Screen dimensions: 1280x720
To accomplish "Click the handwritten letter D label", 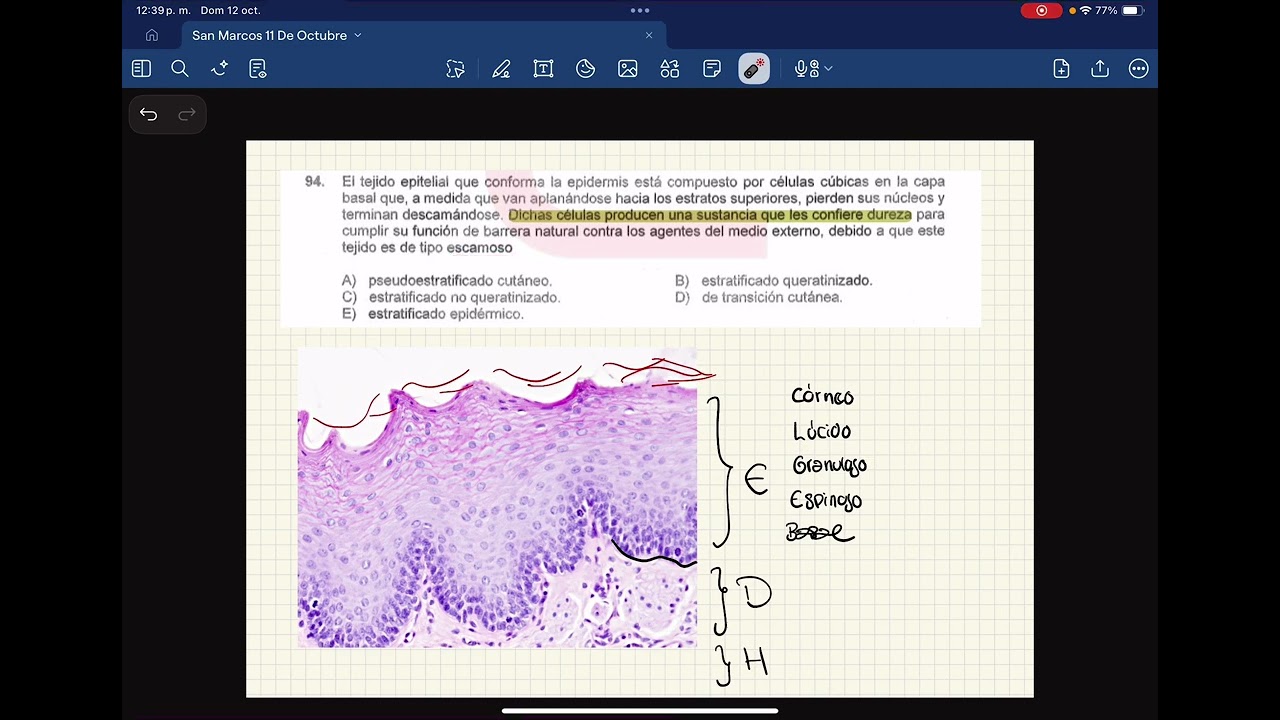I will pos(754,592).
